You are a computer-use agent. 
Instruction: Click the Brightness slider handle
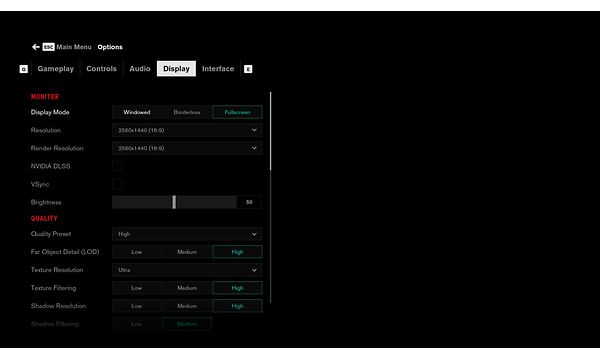pyautogui.click(x=174, y=202)
